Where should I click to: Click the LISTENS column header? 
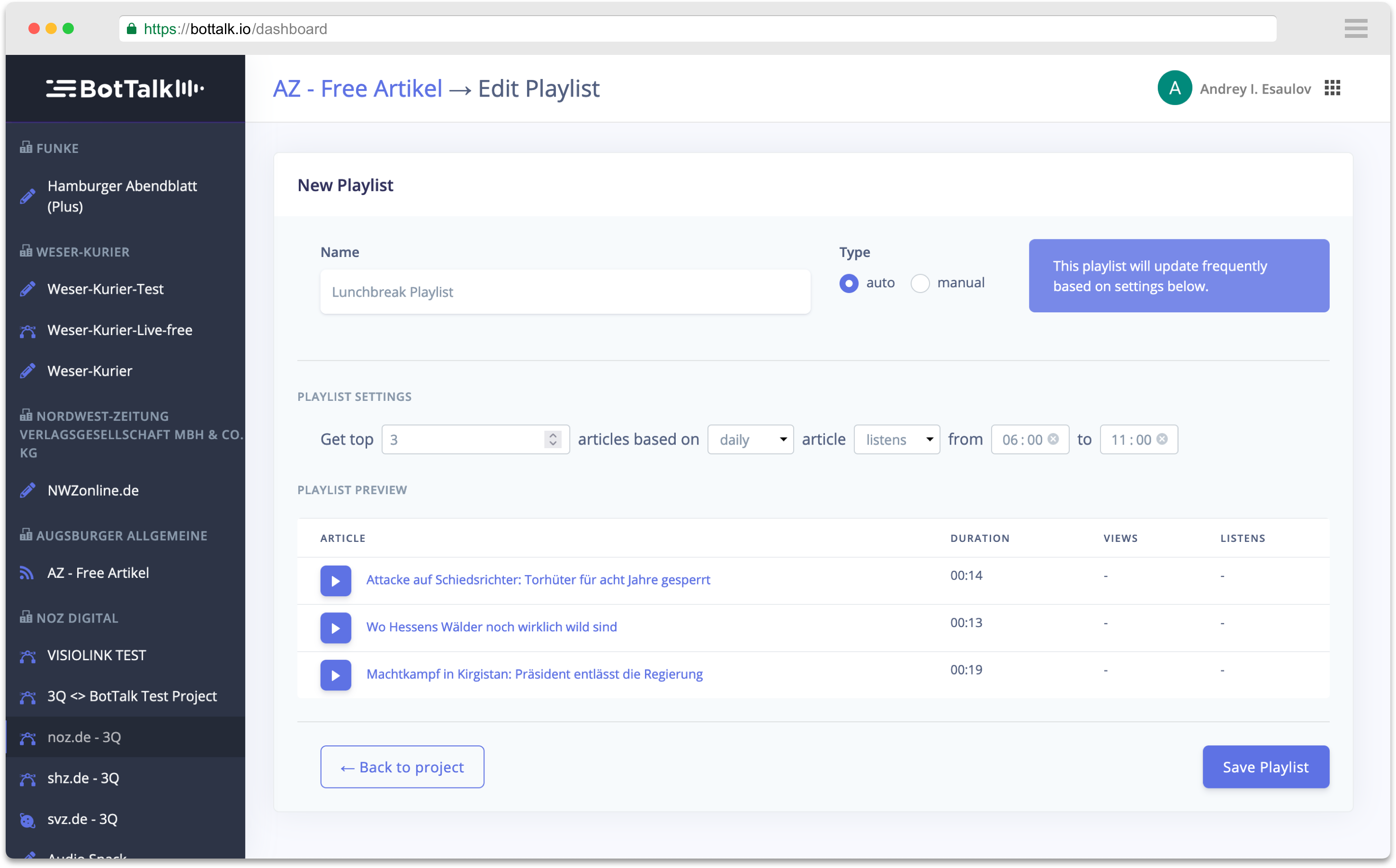coord(1242,538)
